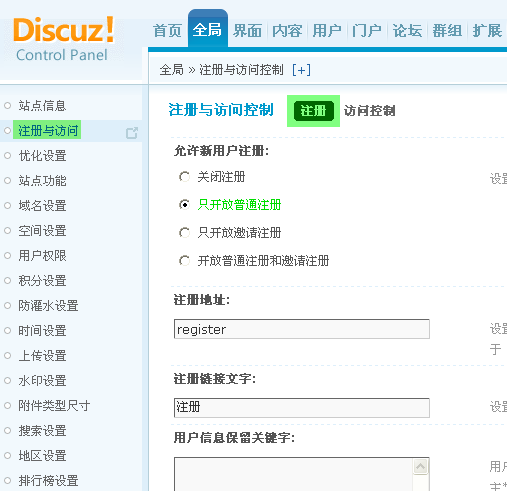Open 注册与访问 in new window icon
This screenshot has width=507, height=491.
point(132,133)
